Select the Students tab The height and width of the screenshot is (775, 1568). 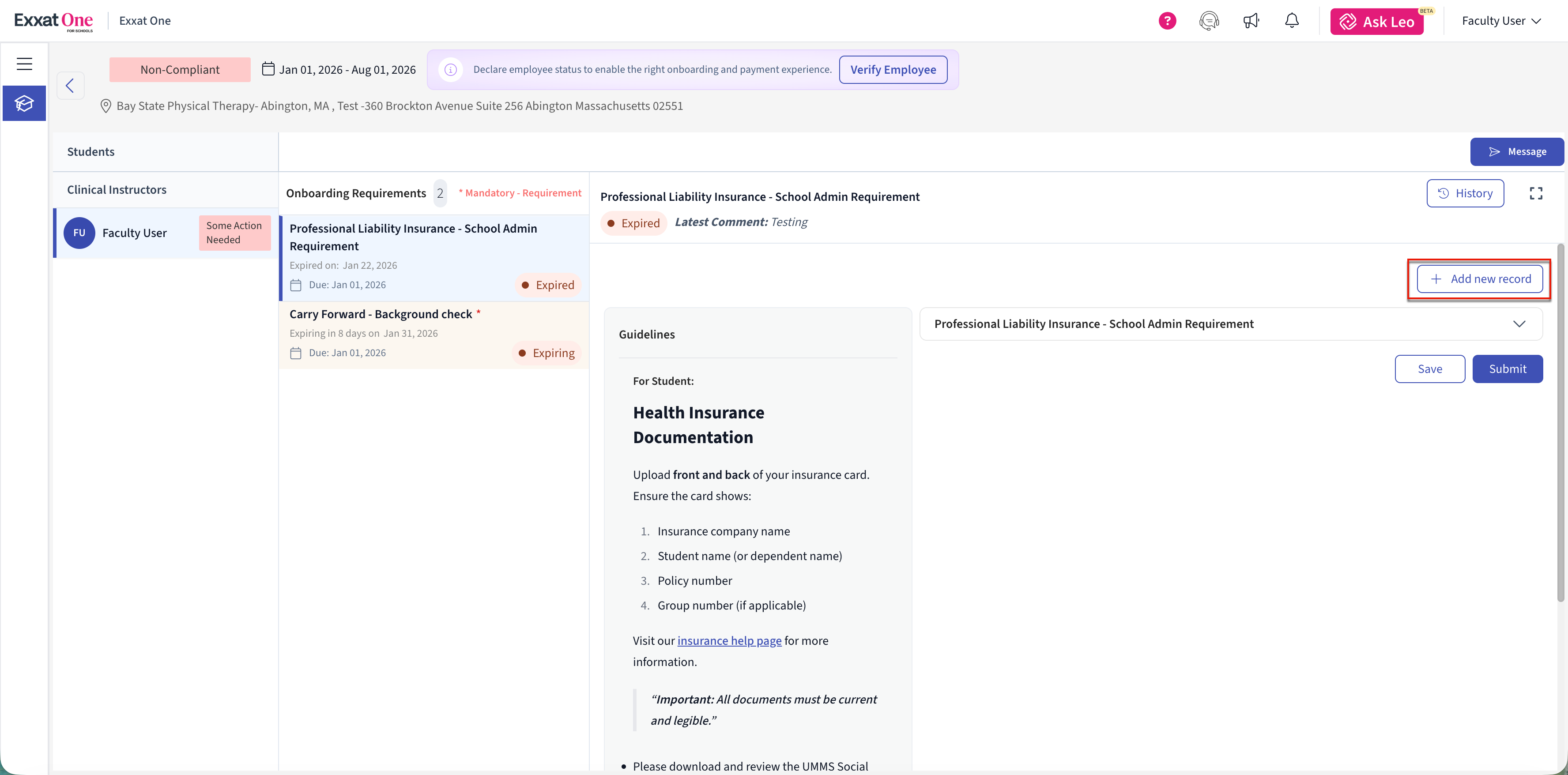tap(90, 151)
